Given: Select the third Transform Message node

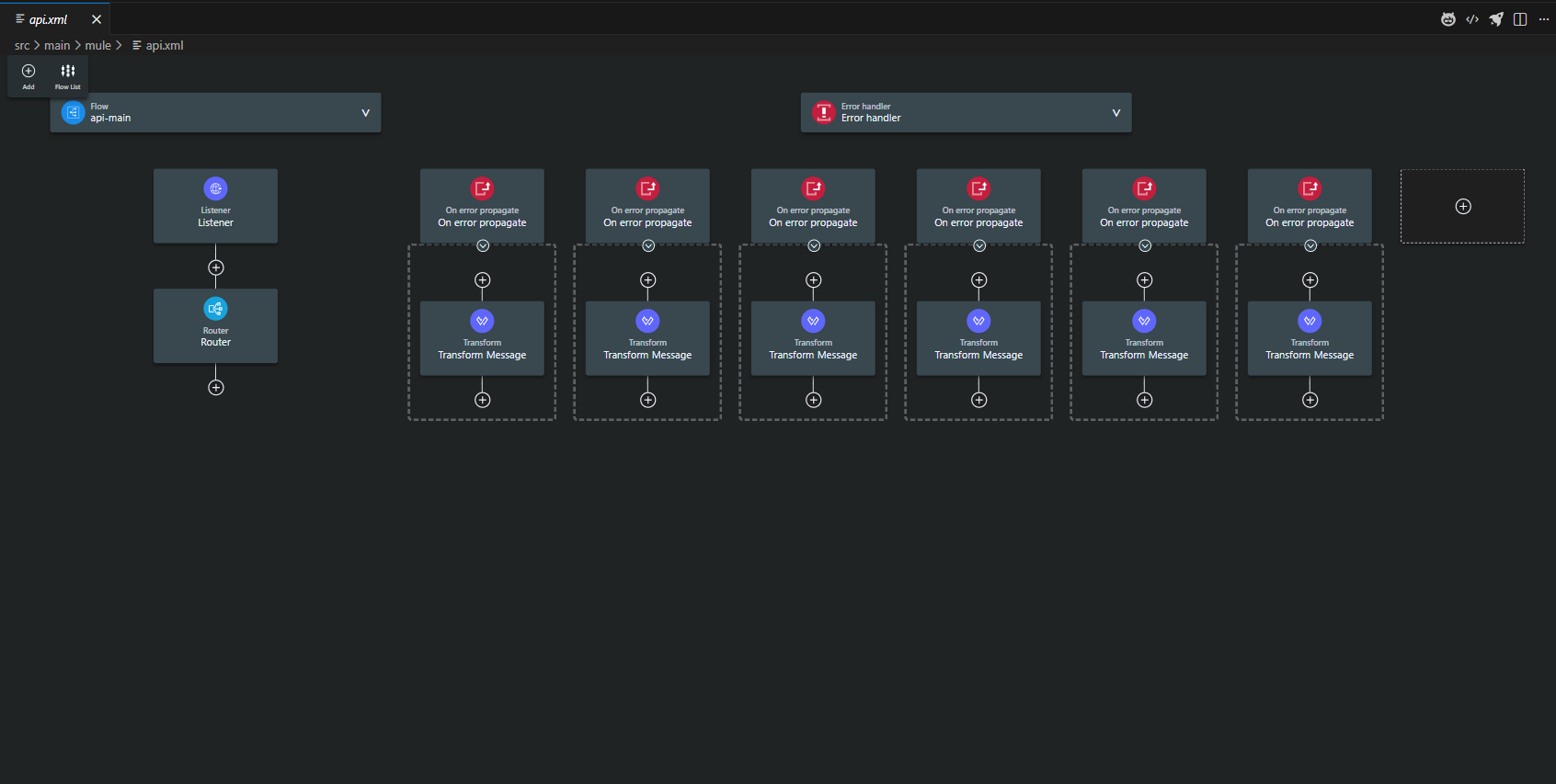Looking at the screenshot, I should point(813,337).
